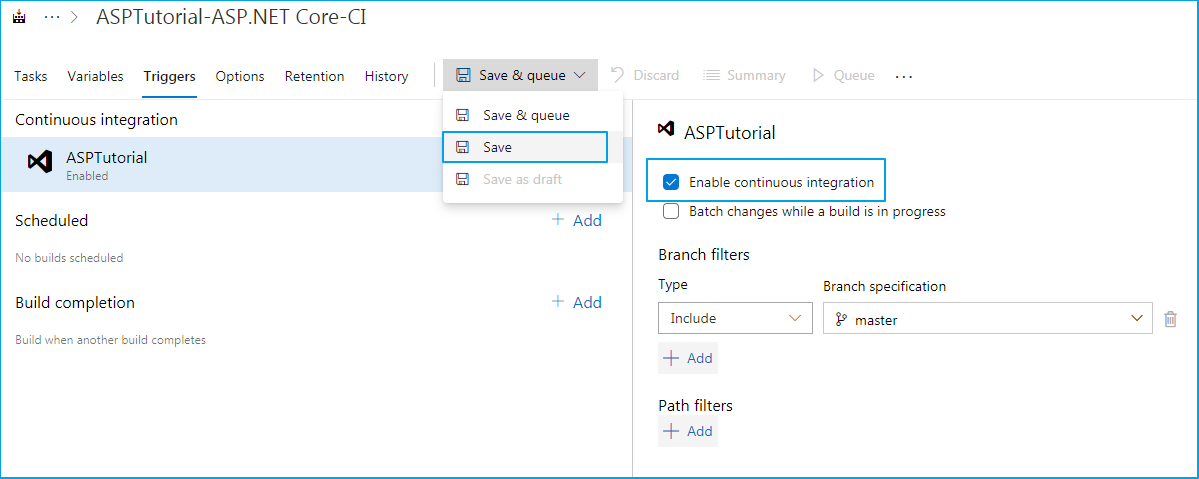Click the Summary list icon
The width and height of the screenshot is (1199, 479).
[x=711, y=75]
